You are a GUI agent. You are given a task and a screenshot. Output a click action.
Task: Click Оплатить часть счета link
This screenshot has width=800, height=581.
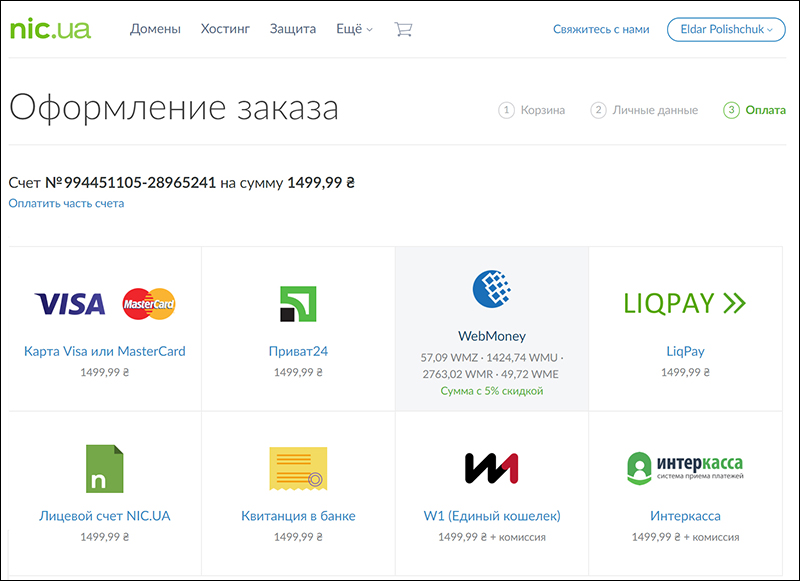pyautogui.click(x=66, y=204)
